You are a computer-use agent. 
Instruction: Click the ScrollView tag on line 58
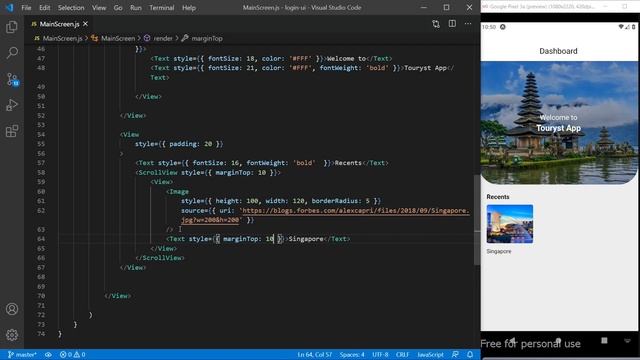(158, 173)
